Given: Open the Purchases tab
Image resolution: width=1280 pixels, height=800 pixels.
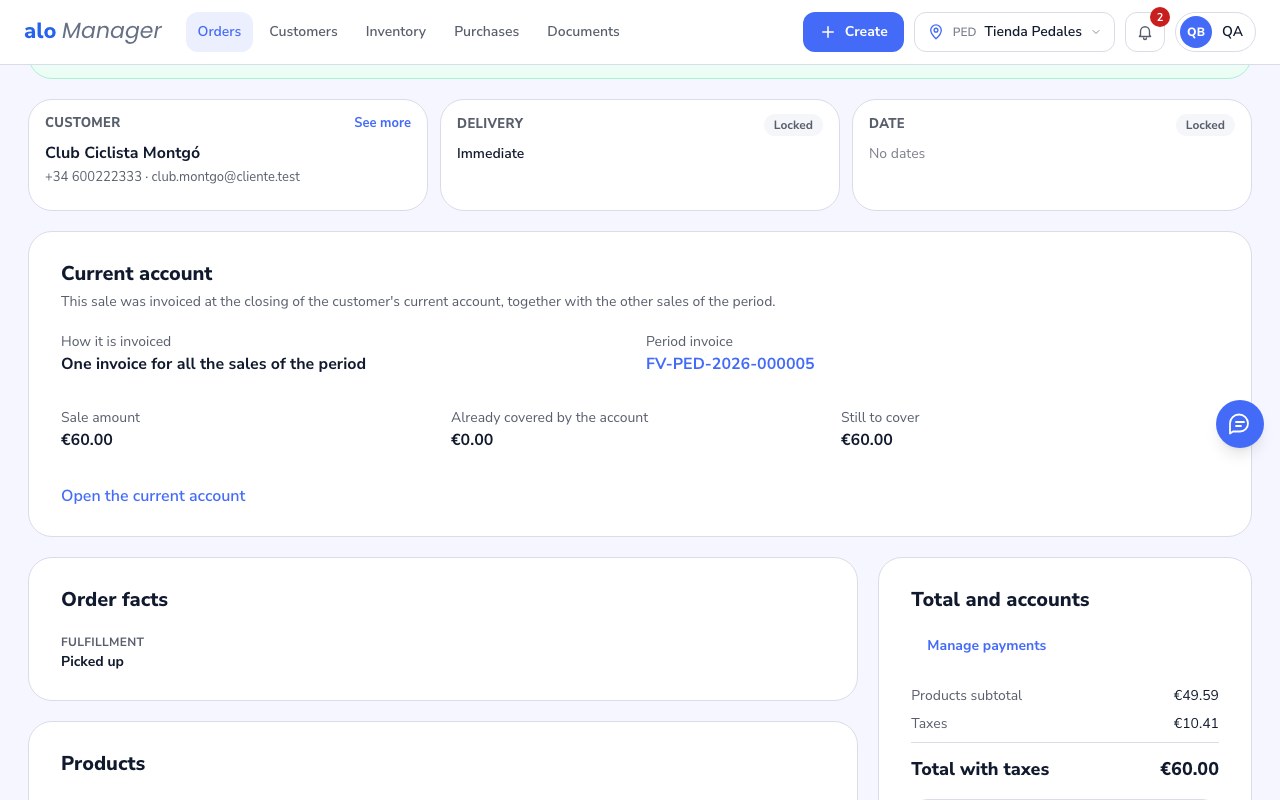Looking at the screenshot, I should coord(486,32).
